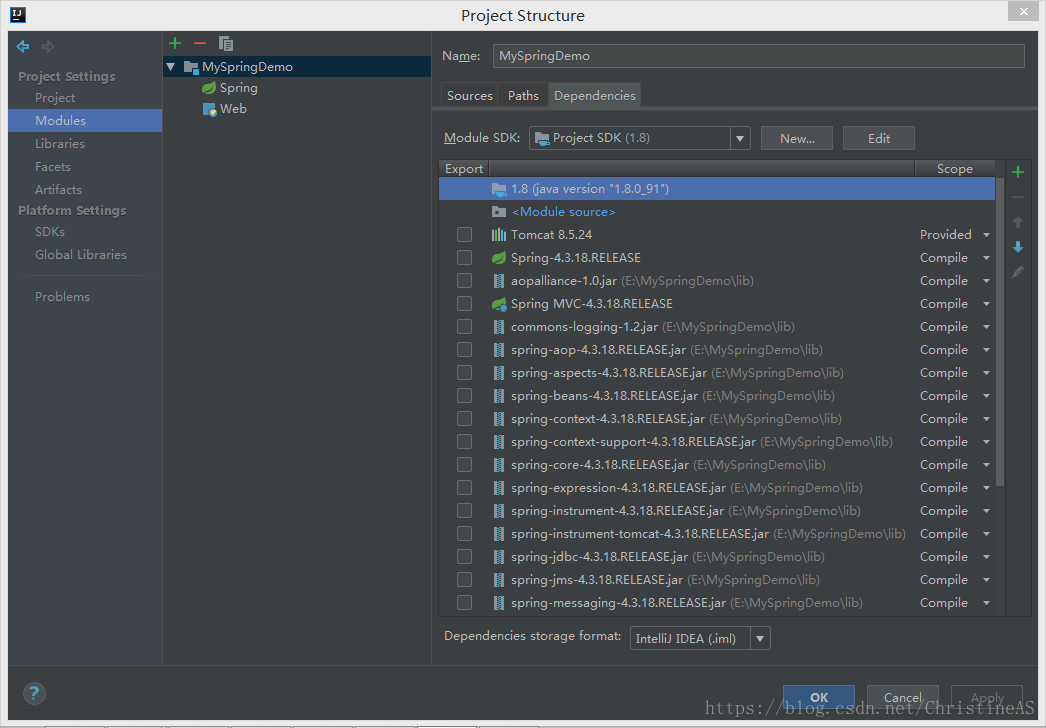1046x728 pixels.
Task: Click the spring-core-4.3.18.RELEASE.jar icon
Action: tap(499, 465)
